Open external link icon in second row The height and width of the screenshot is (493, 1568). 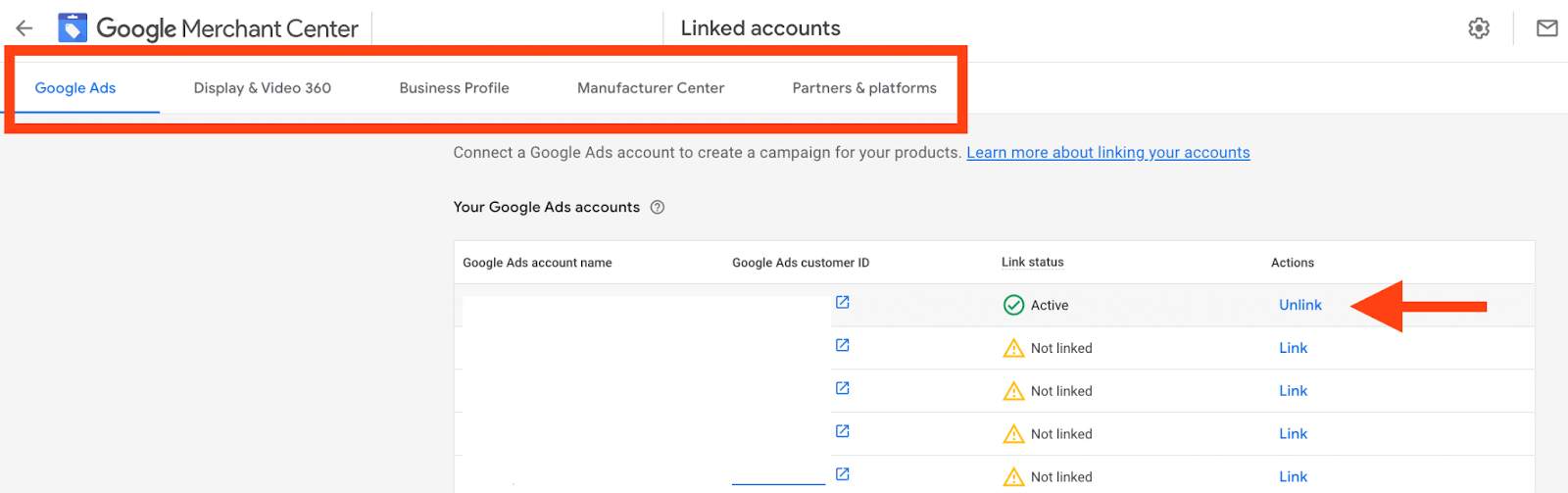842,346
